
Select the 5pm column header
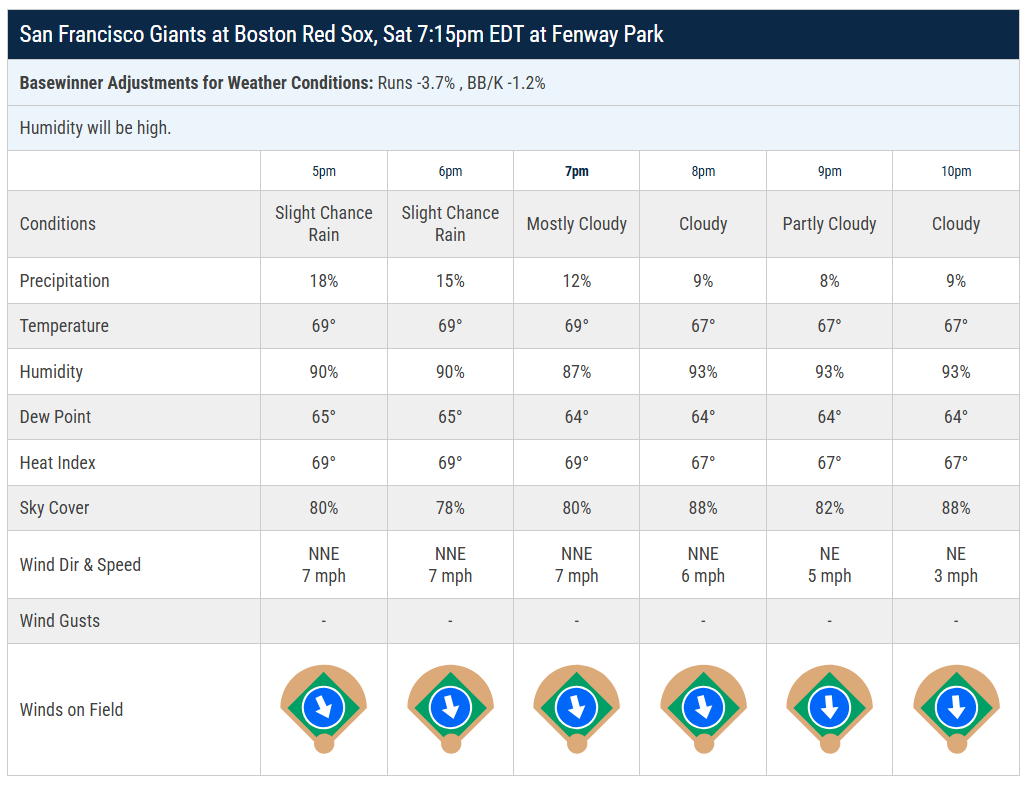click(324, 171)
